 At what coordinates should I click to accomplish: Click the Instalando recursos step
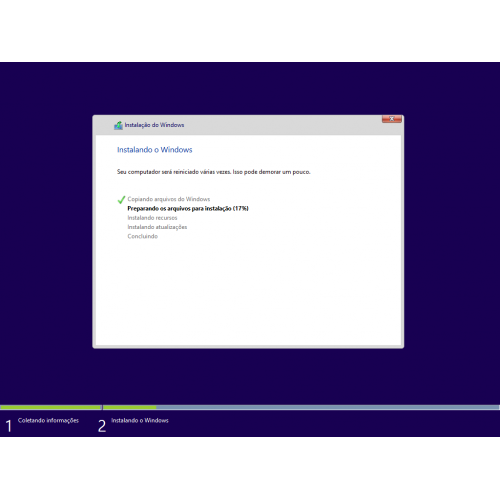tap(152, 218)
